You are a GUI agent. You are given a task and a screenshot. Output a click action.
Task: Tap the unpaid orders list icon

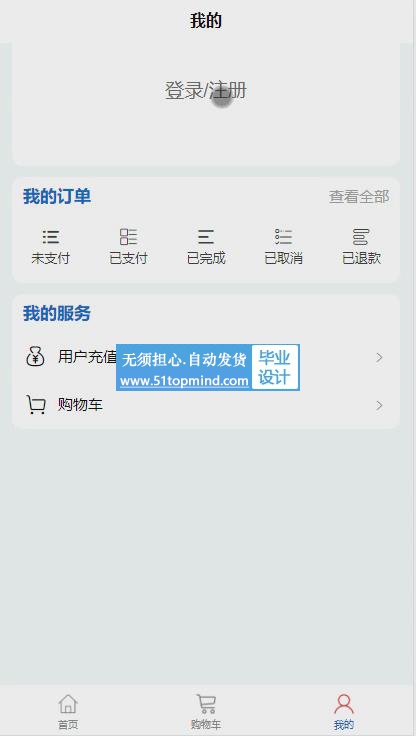[x=51, y=237]
